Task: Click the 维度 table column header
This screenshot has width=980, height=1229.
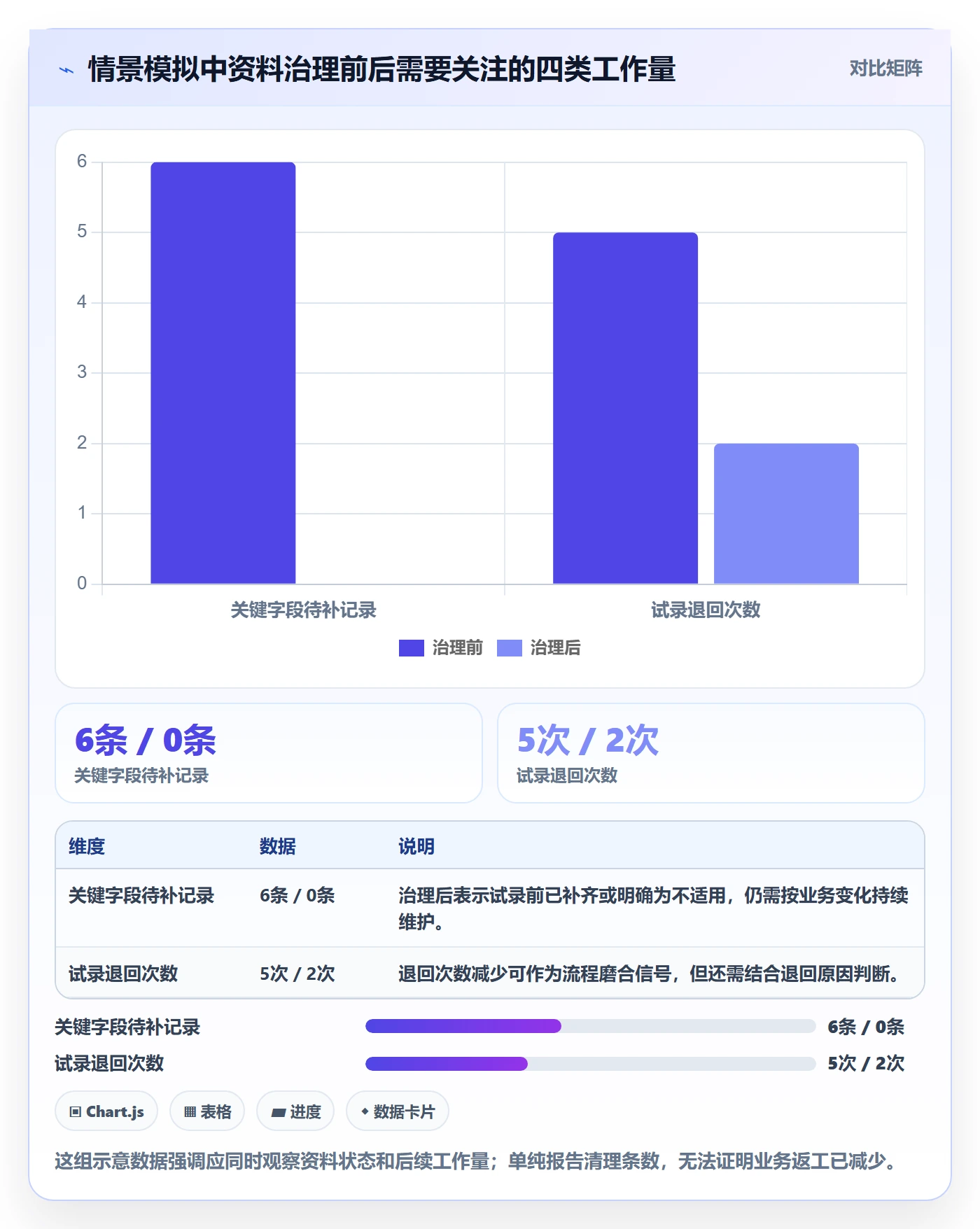Action: tap(87, 846)
